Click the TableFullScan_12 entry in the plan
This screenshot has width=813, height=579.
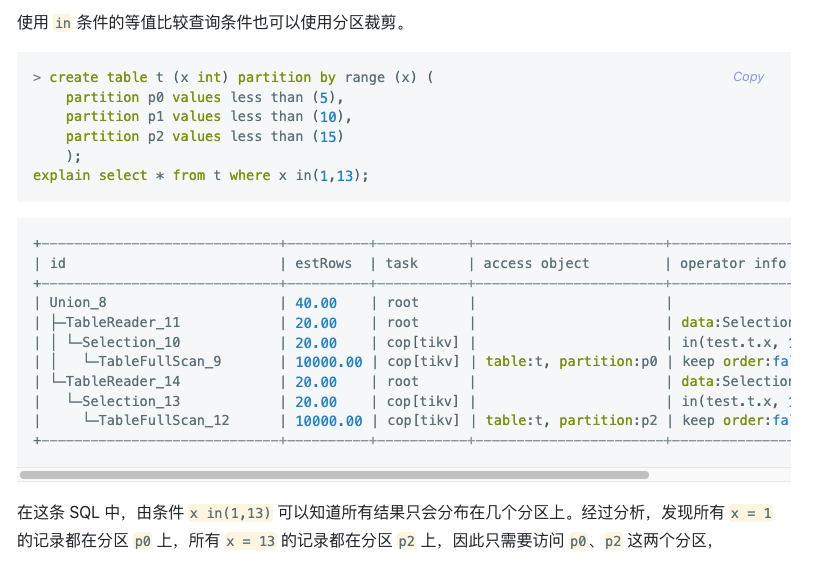pos(164,420)
